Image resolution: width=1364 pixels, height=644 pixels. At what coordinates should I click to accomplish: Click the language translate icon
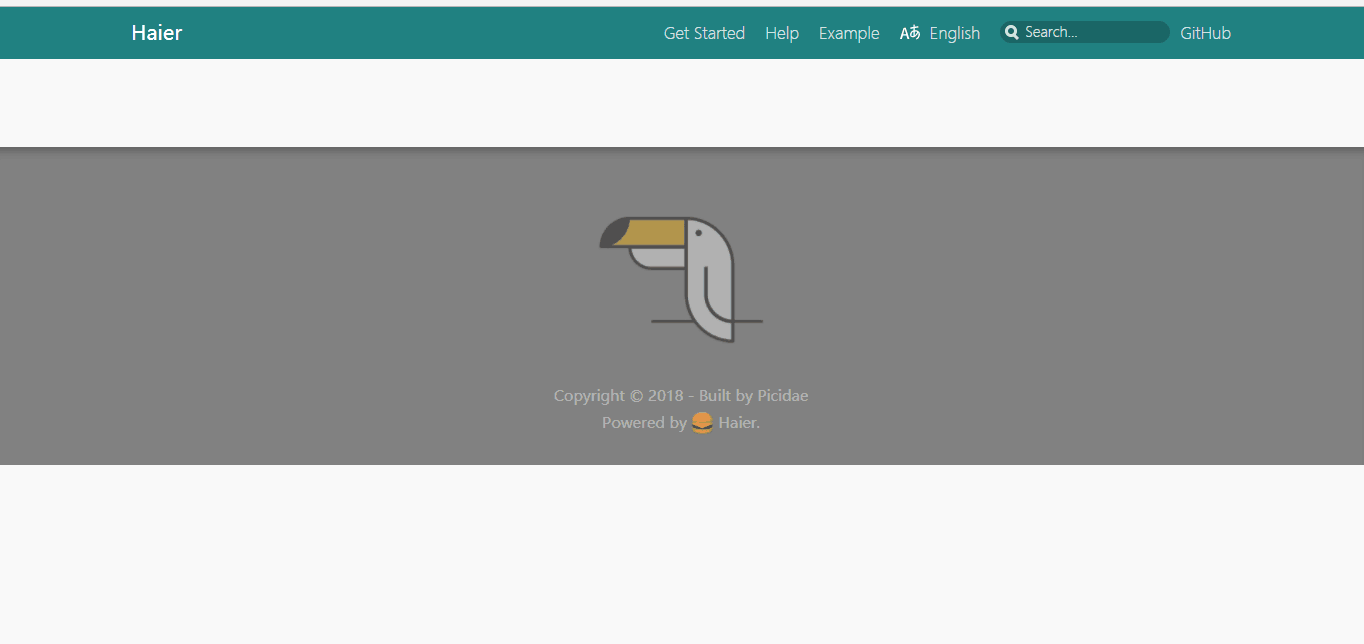(909, 33)
